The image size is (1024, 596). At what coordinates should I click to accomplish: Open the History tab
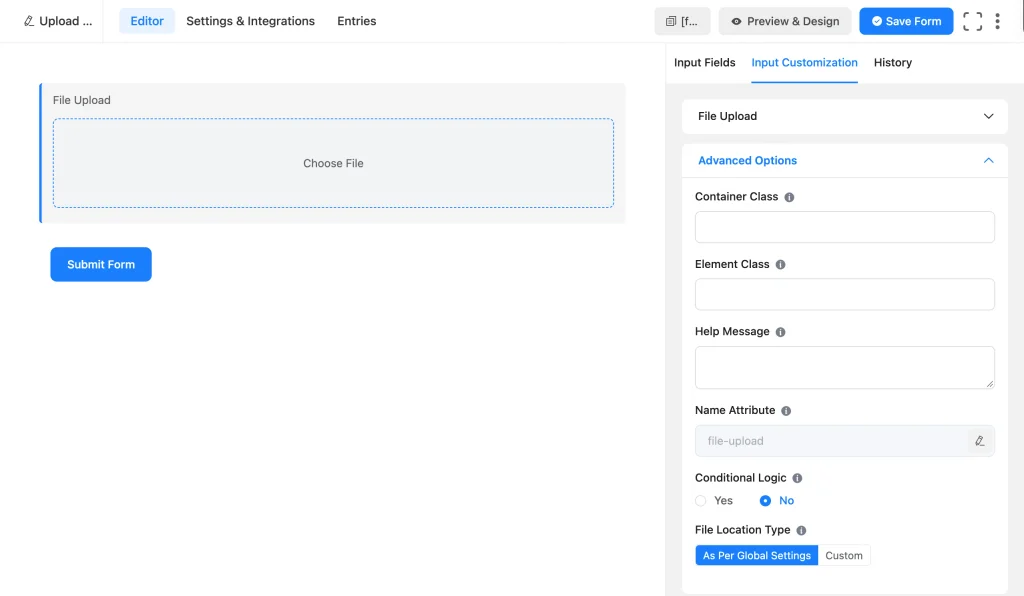[893, 63]
